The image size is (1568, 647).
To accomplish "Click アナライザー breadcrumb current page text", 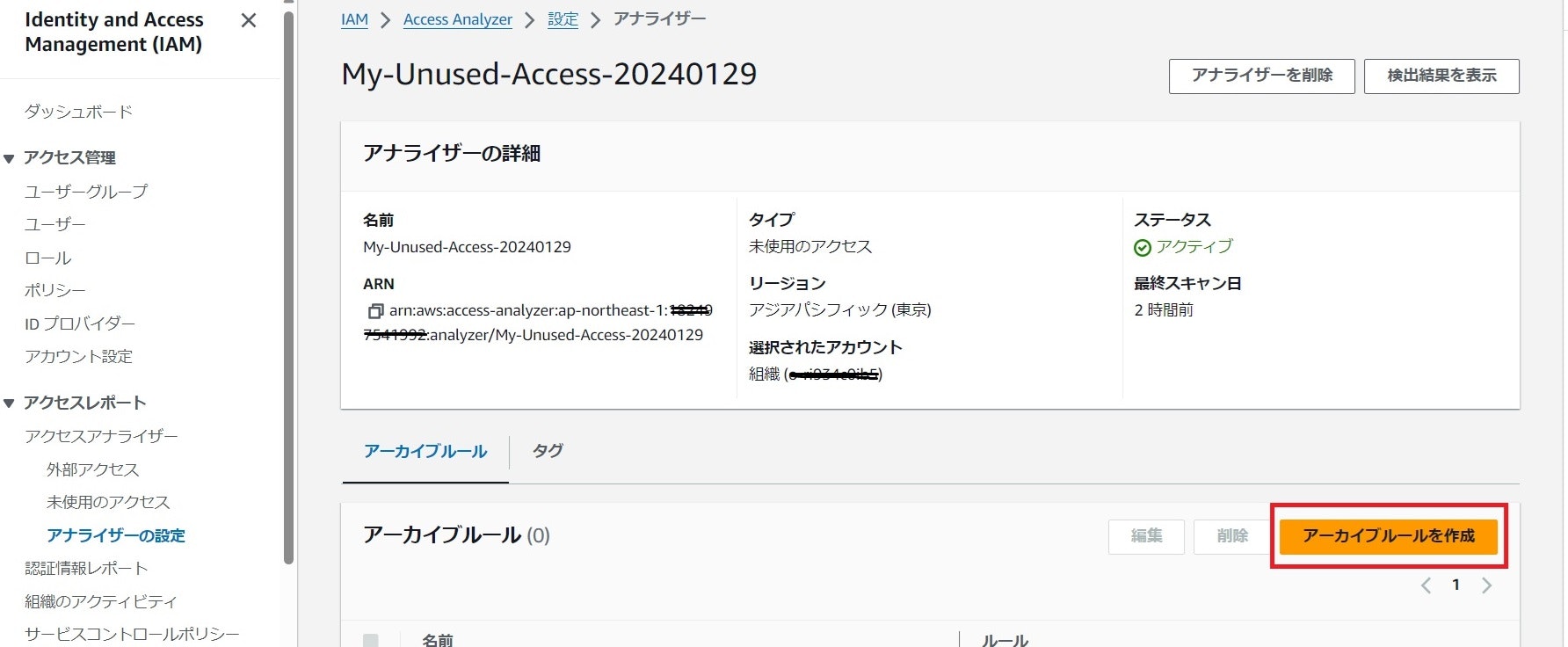I will click(x=660, y=19).
